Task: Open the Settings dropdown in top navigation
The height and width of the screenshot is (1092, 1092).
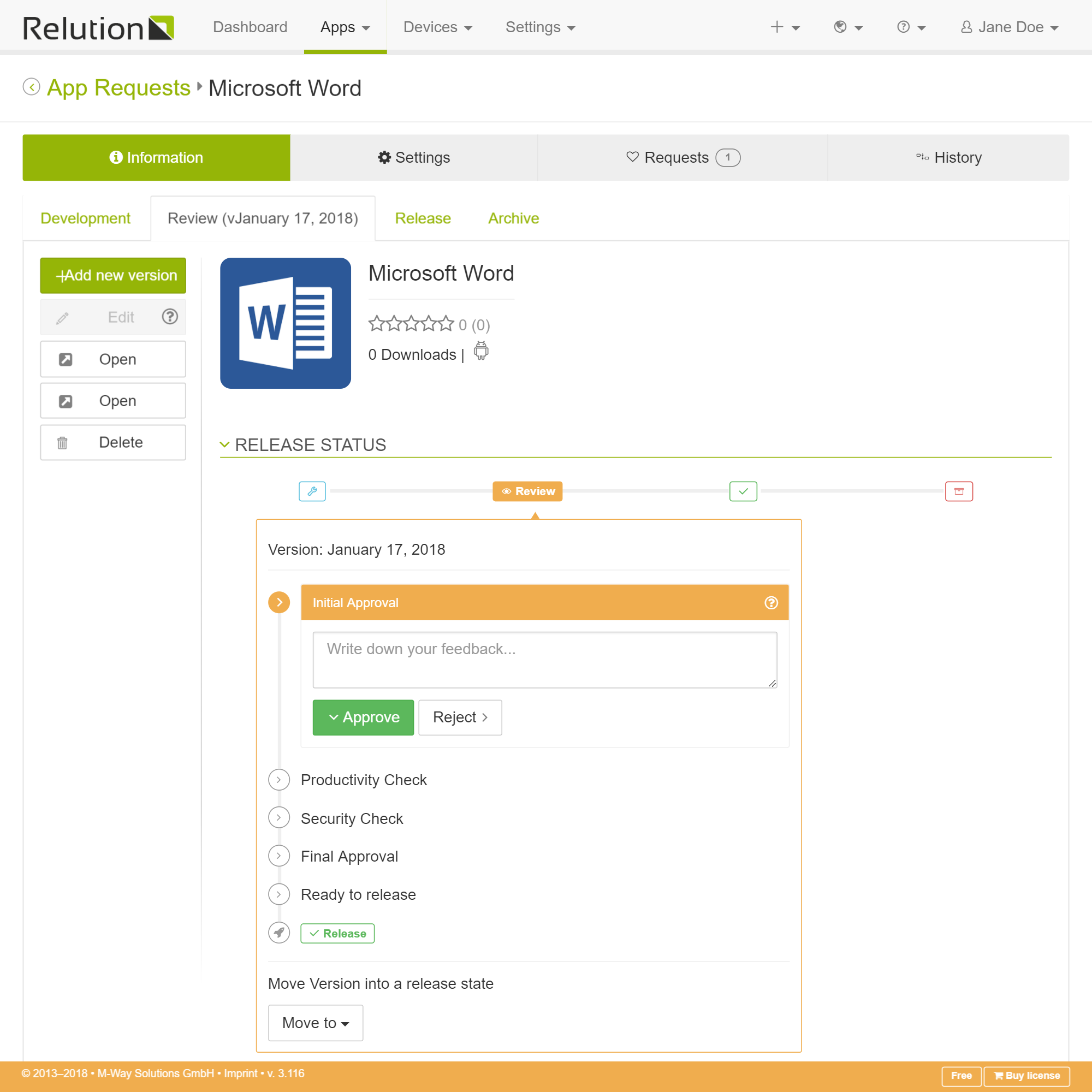Action: [540, 27]
